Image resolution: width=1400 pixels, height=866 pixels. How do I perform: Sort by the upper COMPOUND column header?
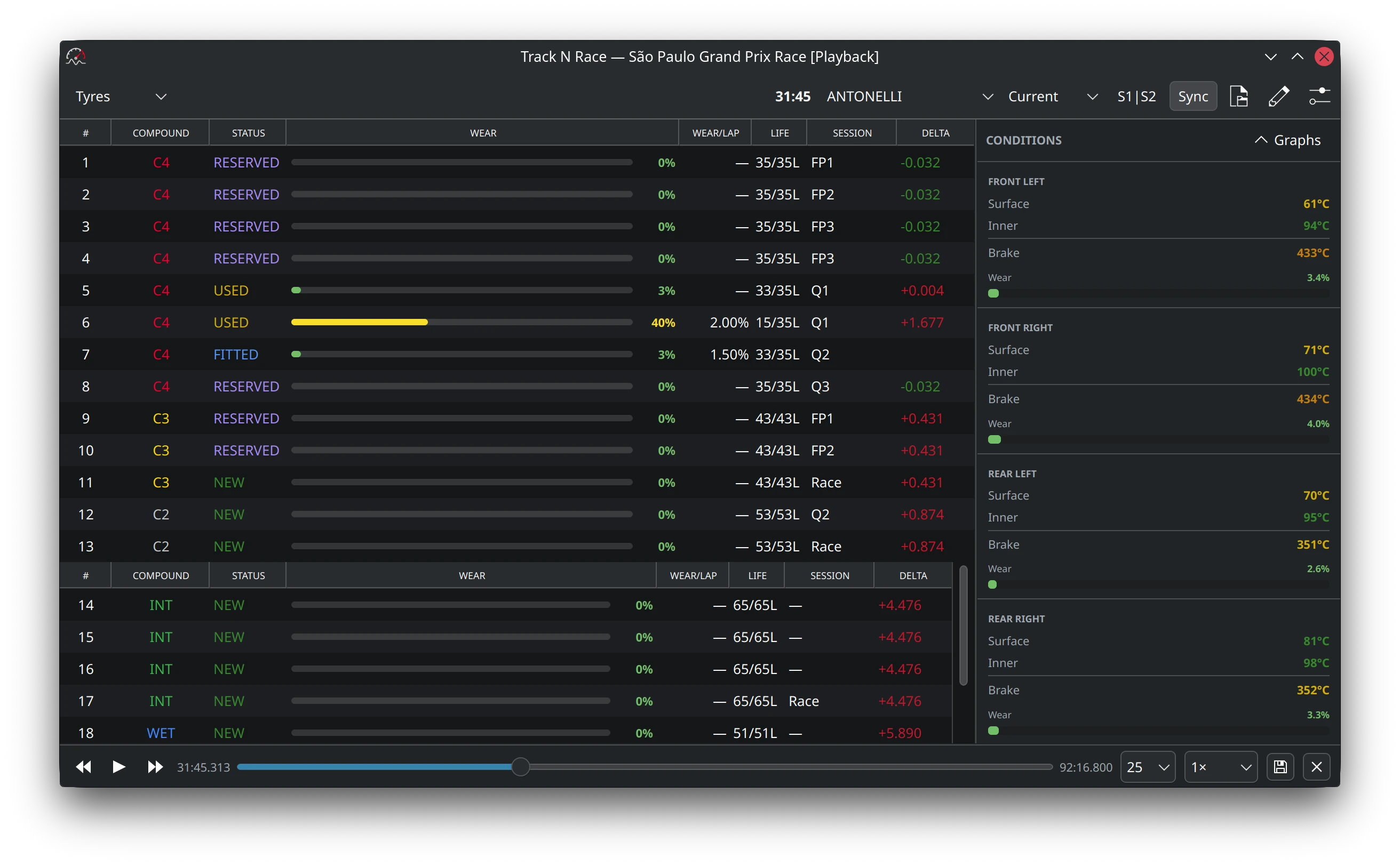tap(161, 133)
